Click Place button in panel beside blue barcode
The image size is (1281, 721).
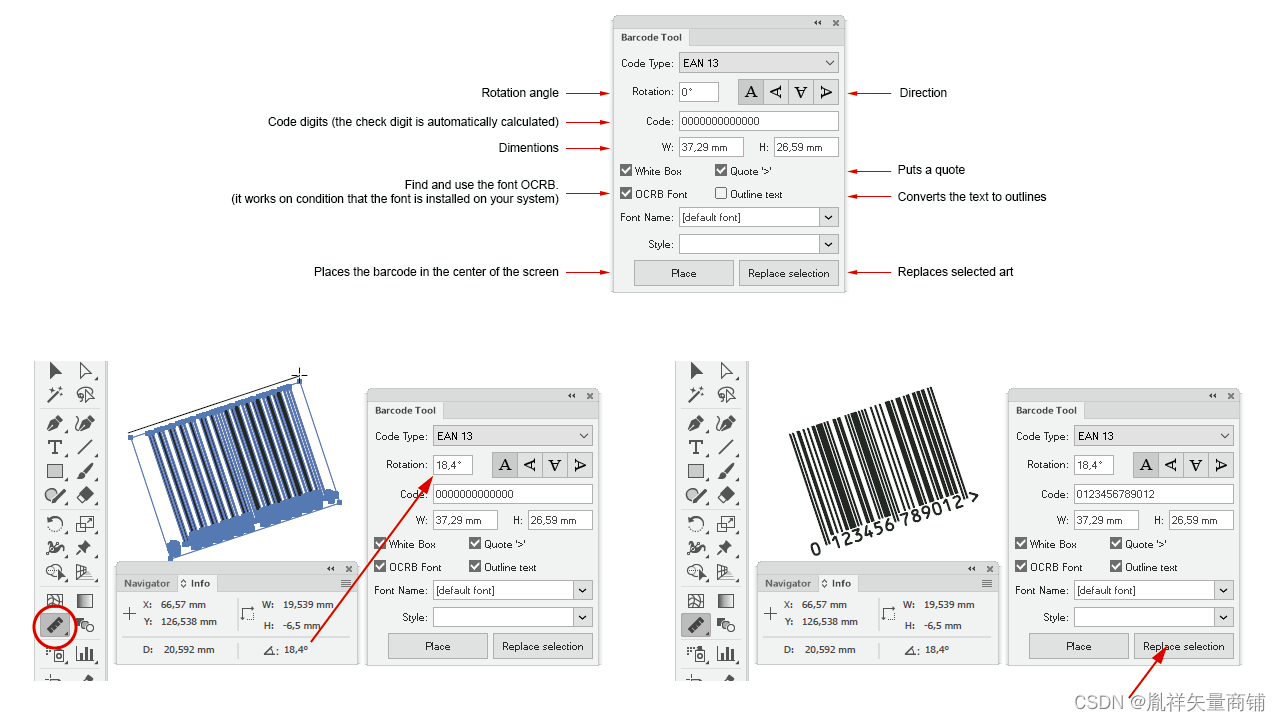click(438, 646)
